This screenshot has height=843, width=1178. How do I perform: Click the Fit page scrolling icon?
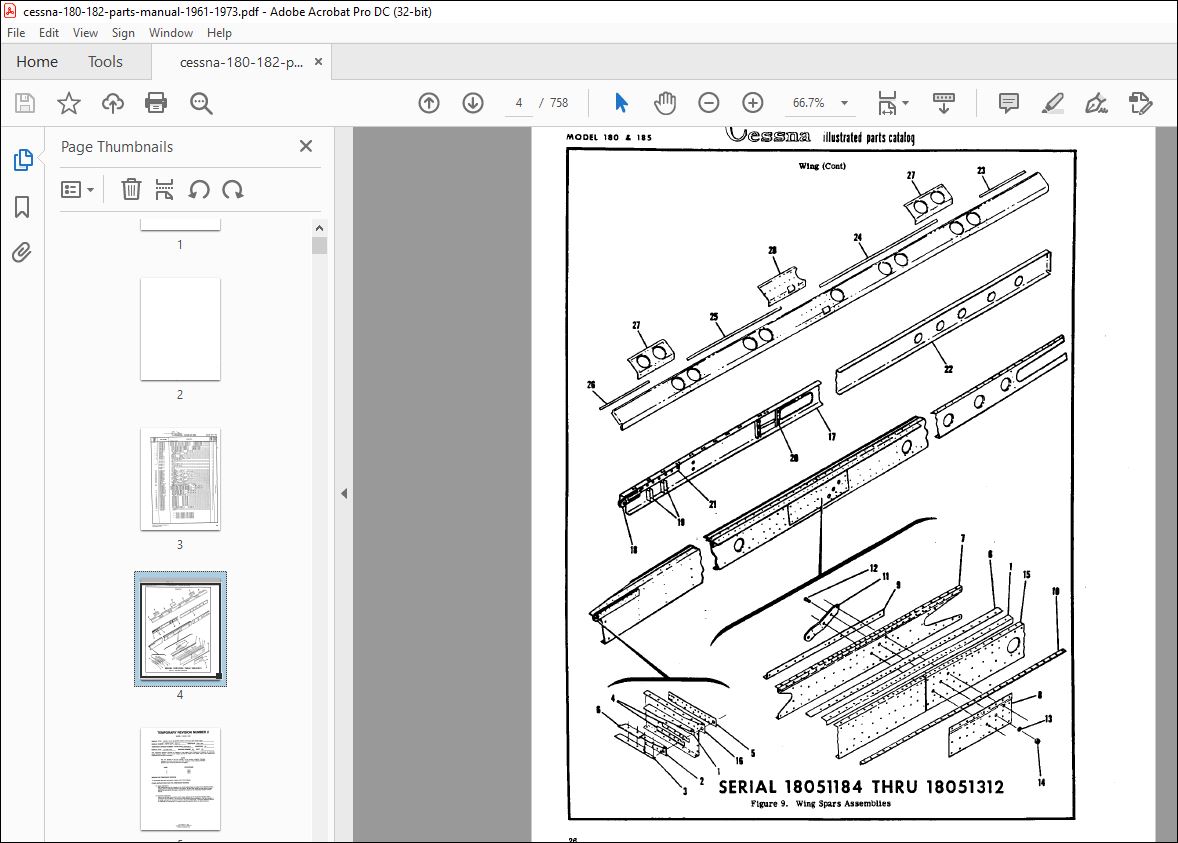[x=887, y=103]
